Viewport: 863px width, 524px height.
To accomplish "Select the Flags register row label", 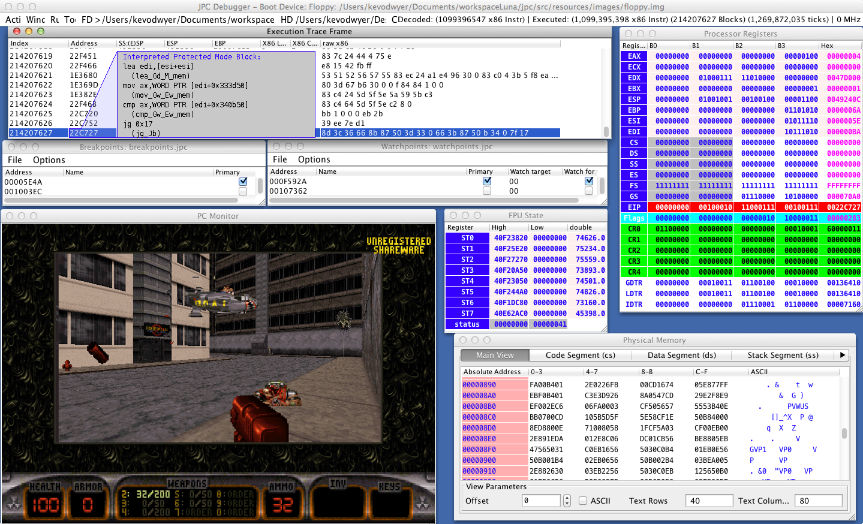I will pos(633,218).
